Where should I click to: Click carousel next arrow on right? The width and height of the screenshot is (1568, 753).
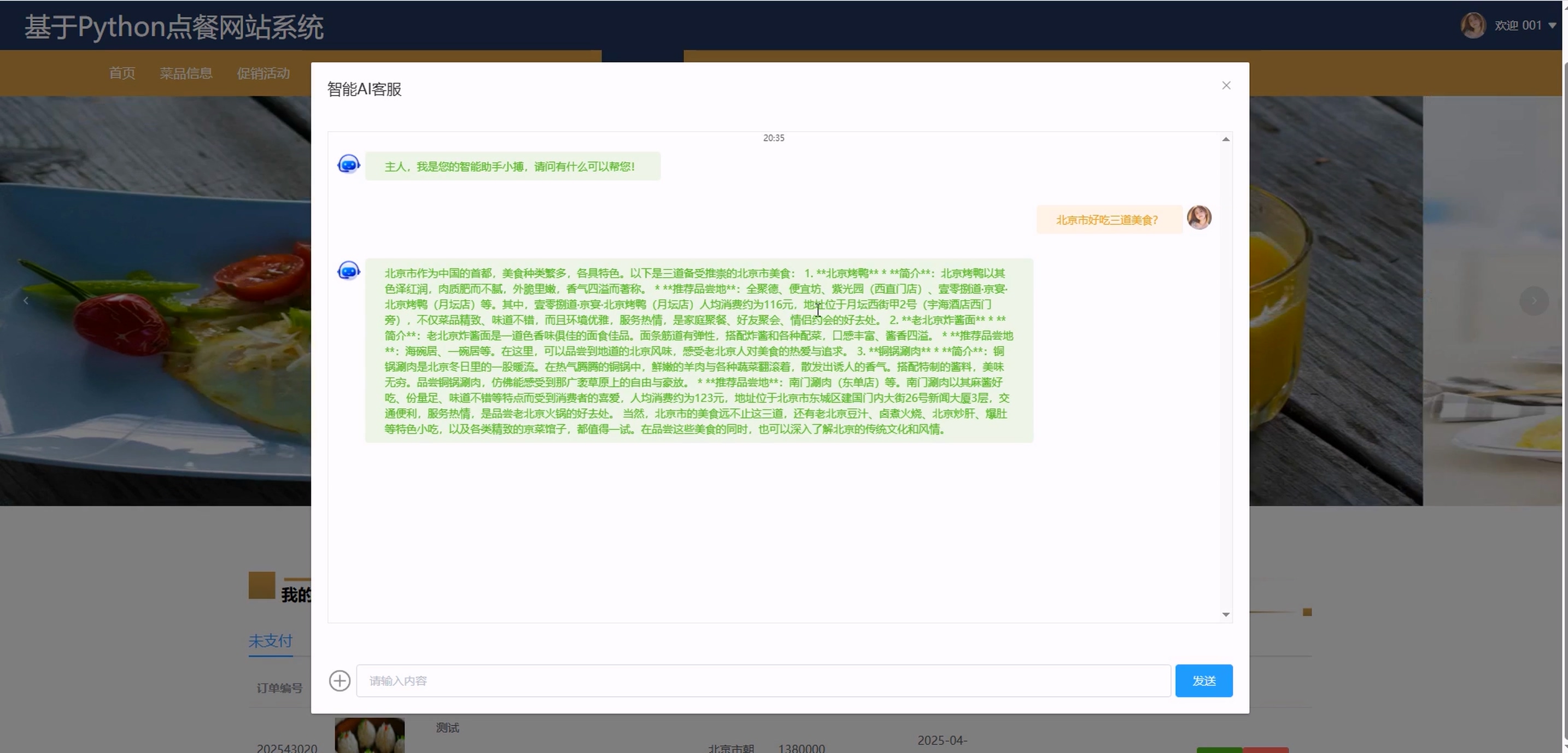tap(1534, 301)
